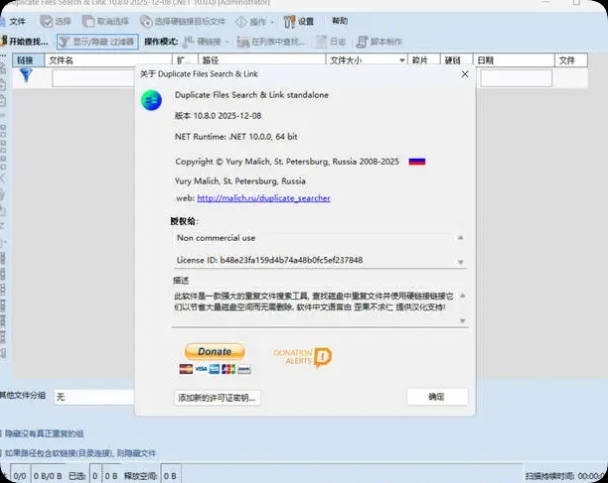The width and height of the screenshot is (608, 483).
Task: Close the About dialog with X
Action: (465, 74)
